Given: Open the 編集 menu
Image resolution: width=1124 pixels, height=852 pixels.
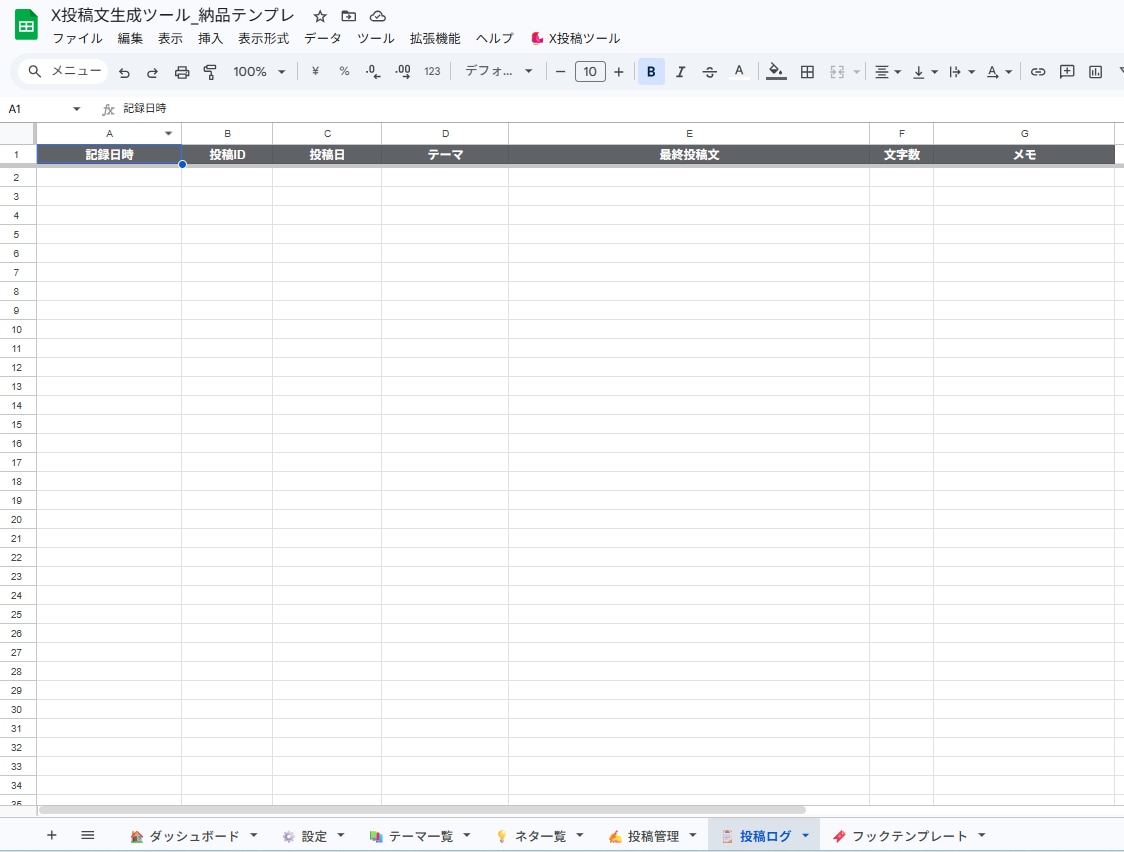Looking at the screenshot, I should [130, 39].
